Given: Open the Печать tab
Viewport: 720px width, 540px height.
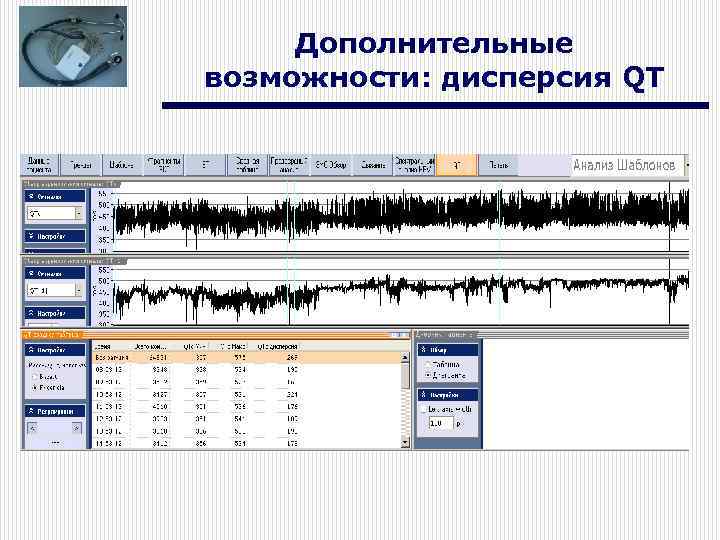Looking at the screenshot, I should coord(498,165).
